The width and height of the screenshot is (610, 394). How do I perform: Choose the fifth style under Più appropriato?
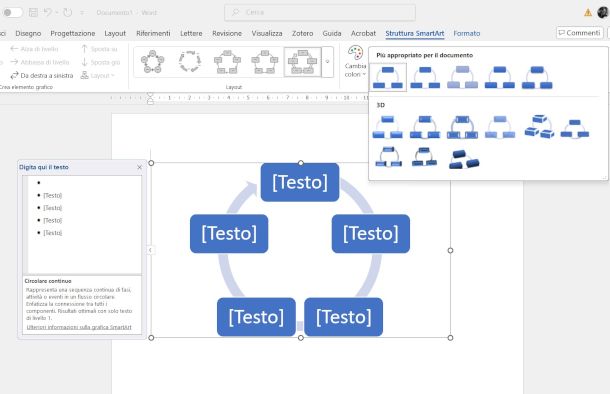(x=537, y=77)
